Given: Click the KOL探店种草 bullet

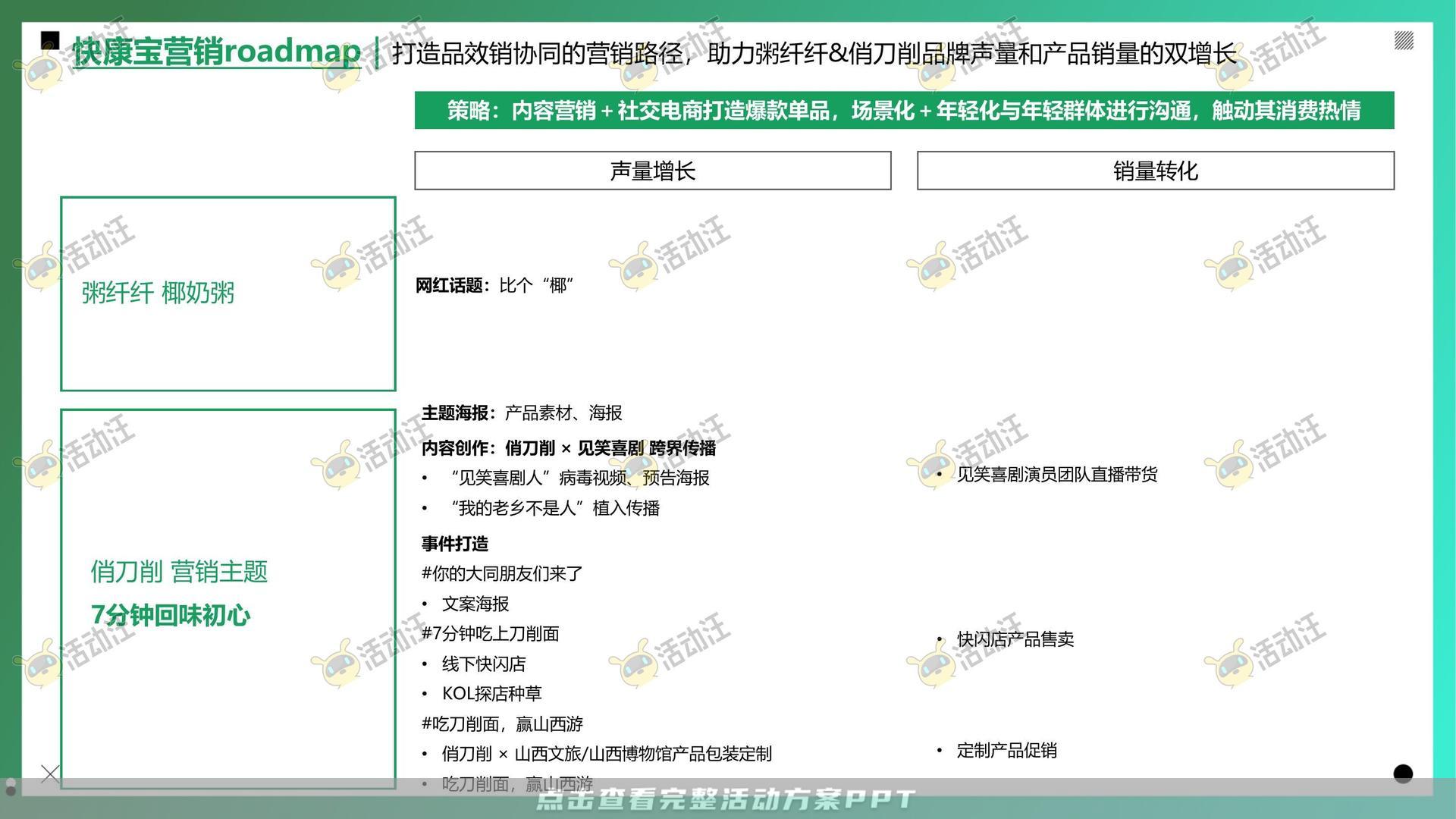Looking at the screenshot, I should (x=492, y=693).
